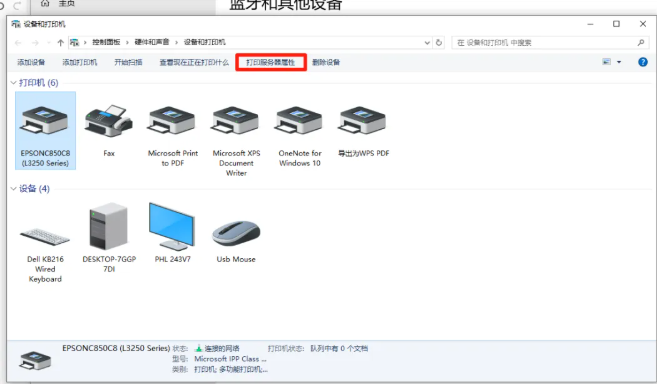Screen dimensions: 657x384
Task: Click 连接的网络 status text in details pane
Action: (x=222, y=348)
